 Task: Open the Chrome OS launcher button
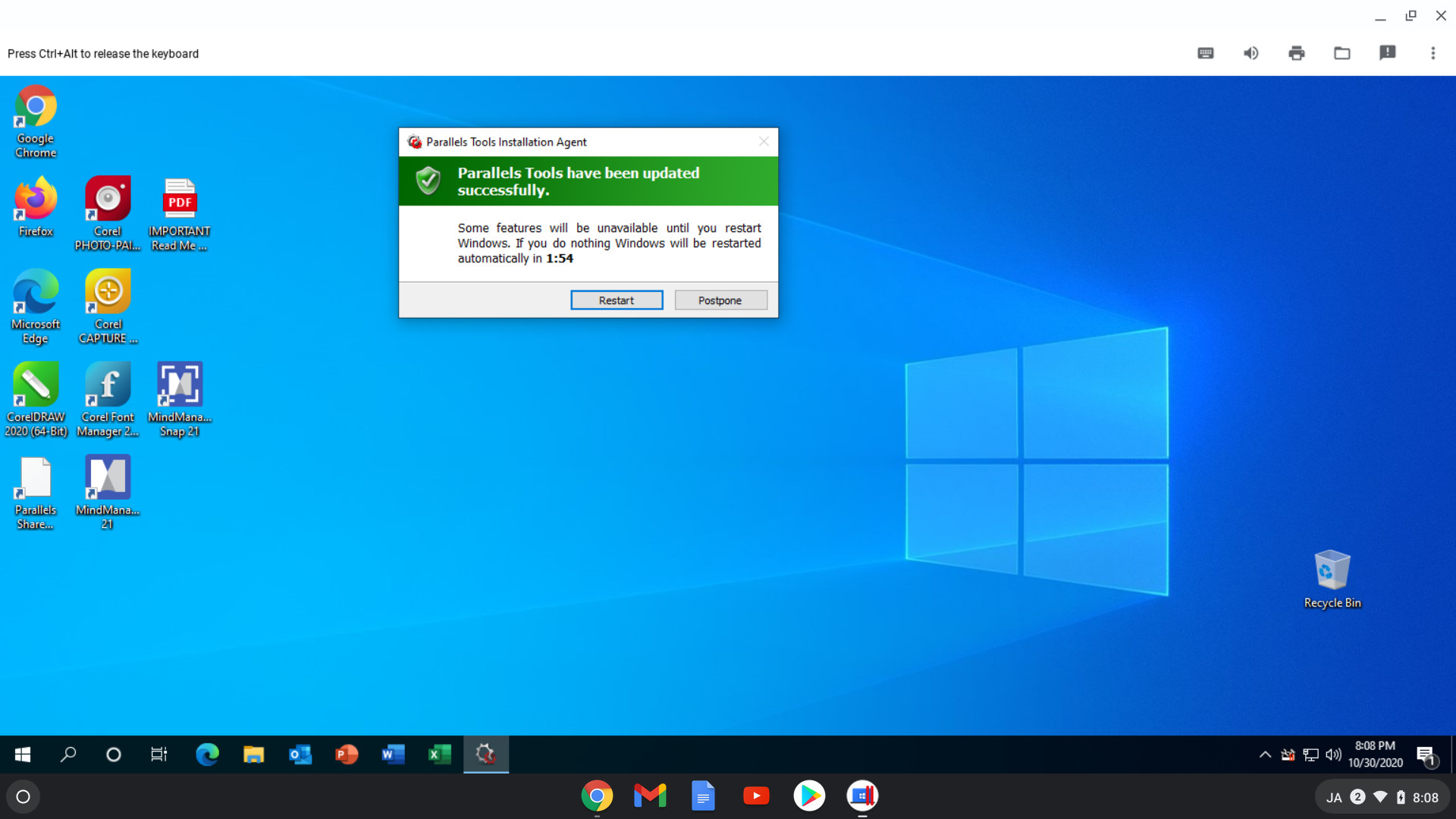(x=23, y=796)
